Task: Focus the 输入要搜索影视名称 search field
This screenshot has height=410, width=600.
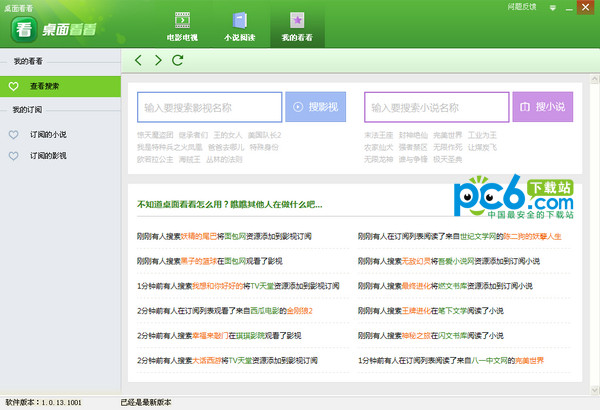Action: 210,107
